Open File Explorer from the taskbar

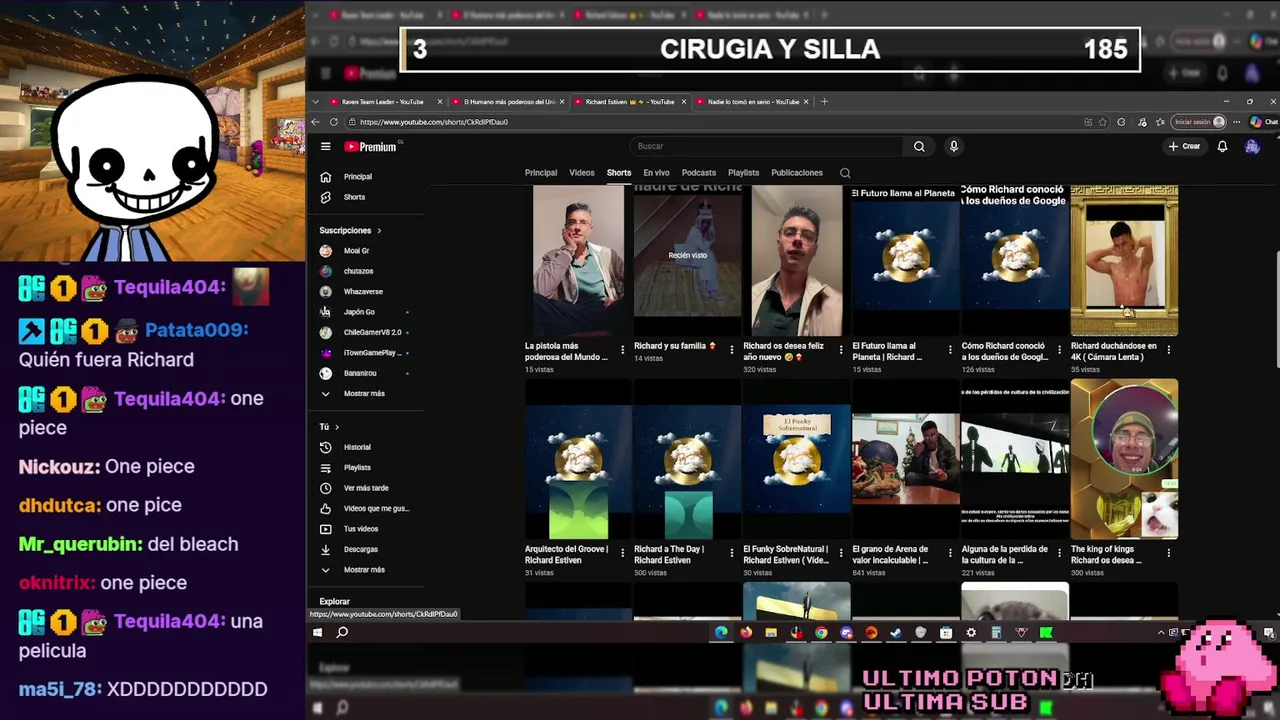tap(771, 632)
